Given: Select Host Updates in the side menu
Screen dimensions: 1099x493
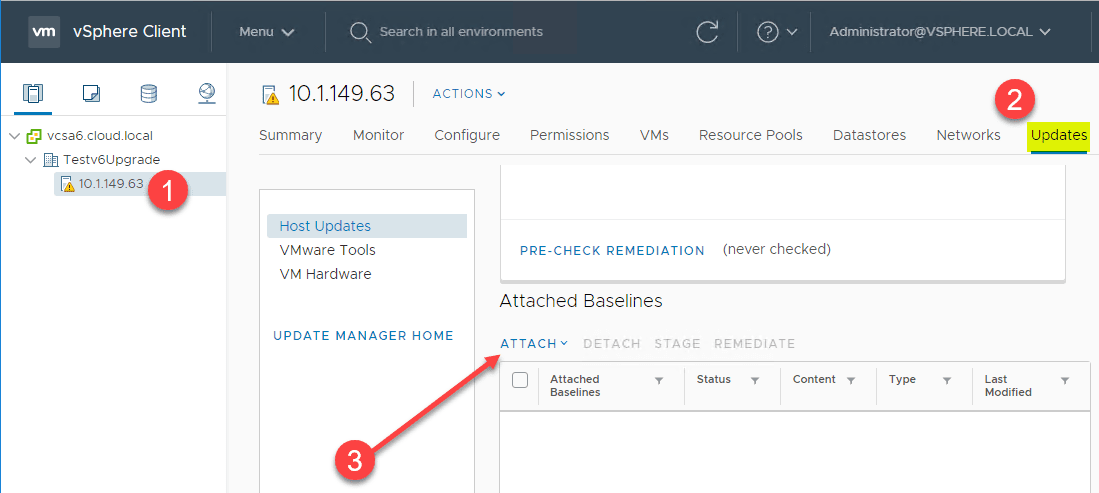Looking at the screenshot, I should click(x=367, y=226).
